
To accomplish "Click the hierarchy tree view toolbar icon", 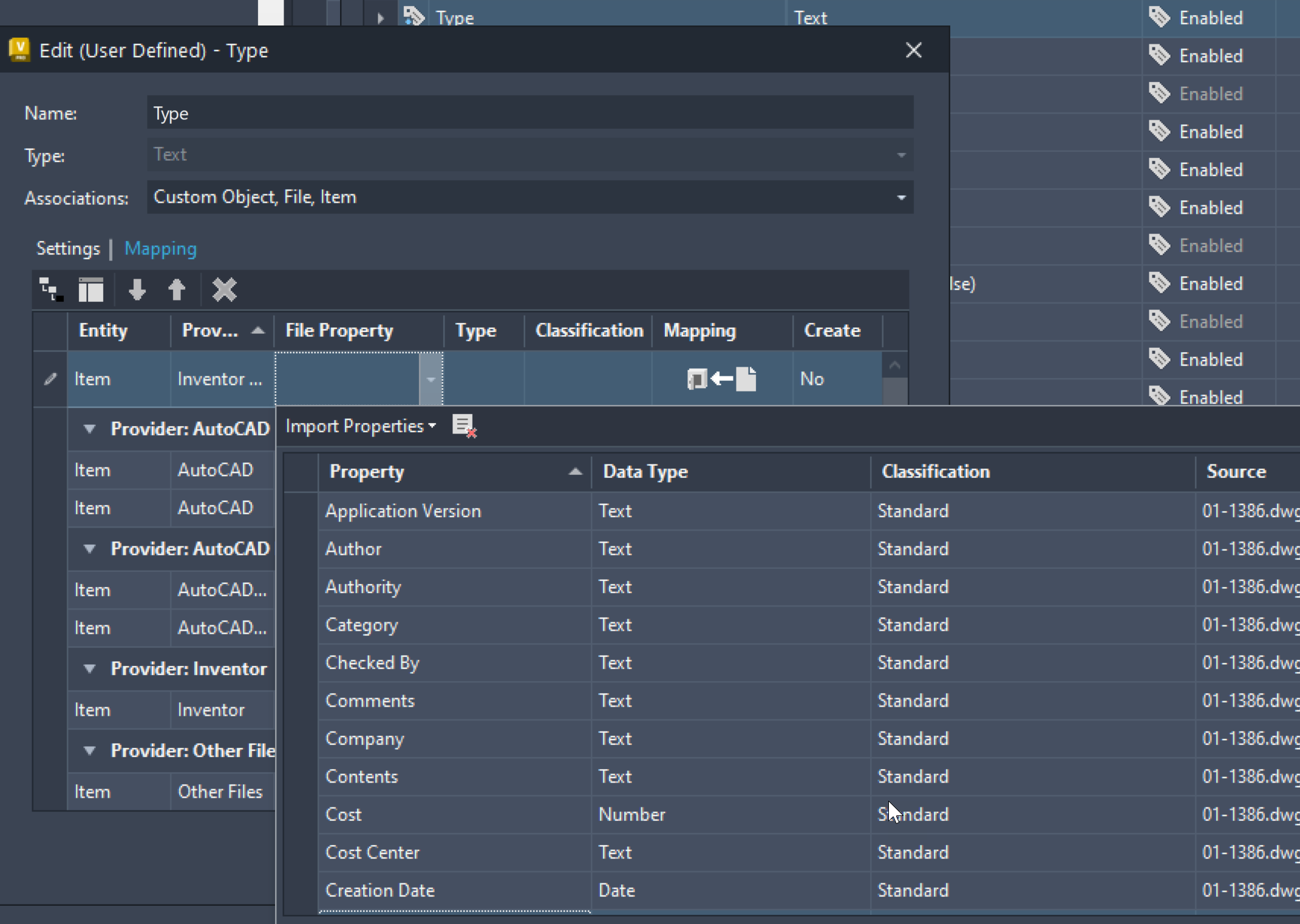I will pos(51,290).
